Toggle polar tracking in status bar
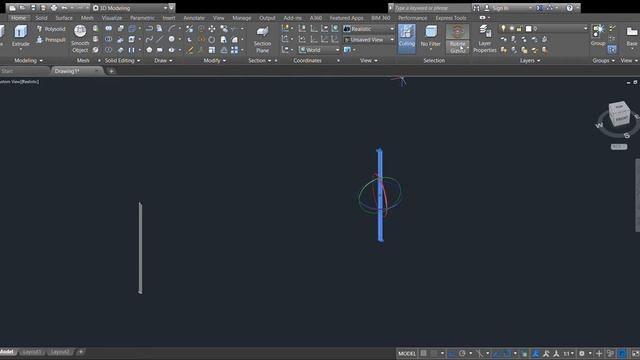The height and width of the screenshot is (360, 640). tap(462, 353)
